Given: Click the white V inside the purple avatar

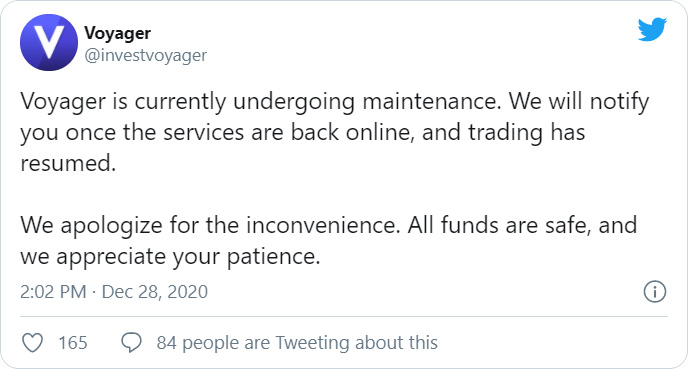Looking at the screenshot, I should pyautogui.click(x=49, y=43).
